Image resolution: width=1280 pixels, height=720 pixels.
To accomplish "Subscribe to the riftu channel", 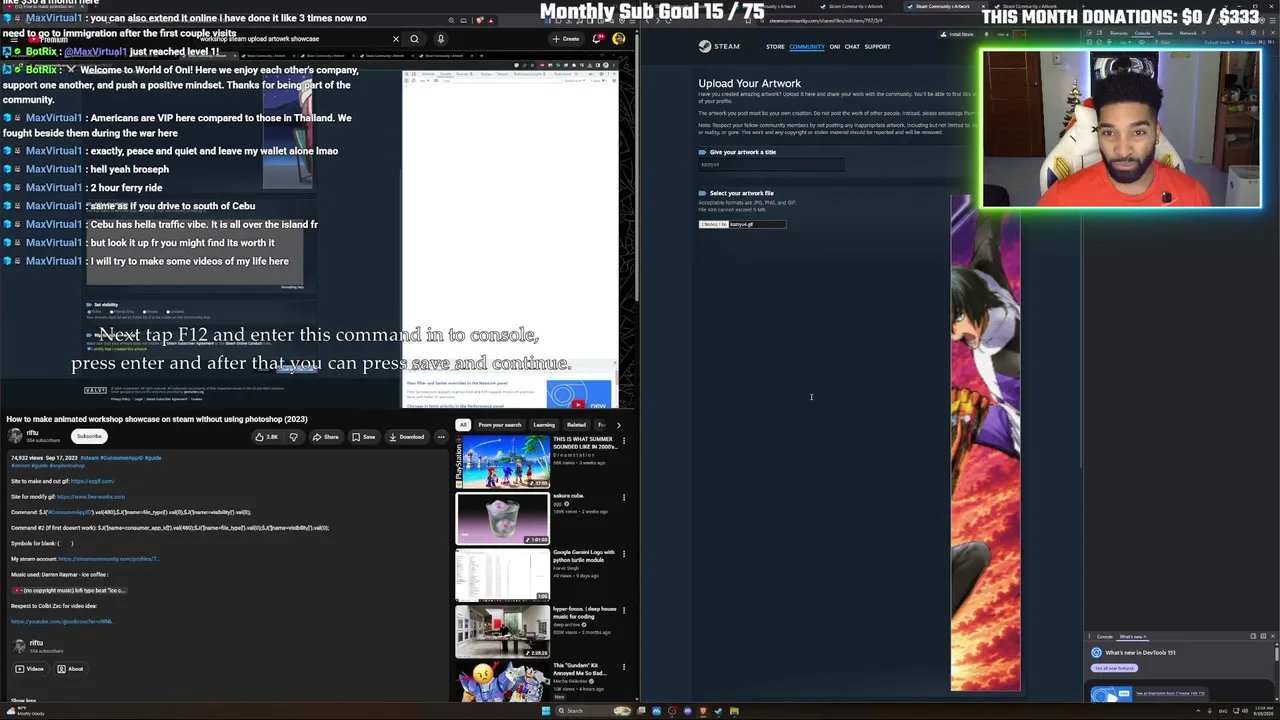I will tap(89, 436).
